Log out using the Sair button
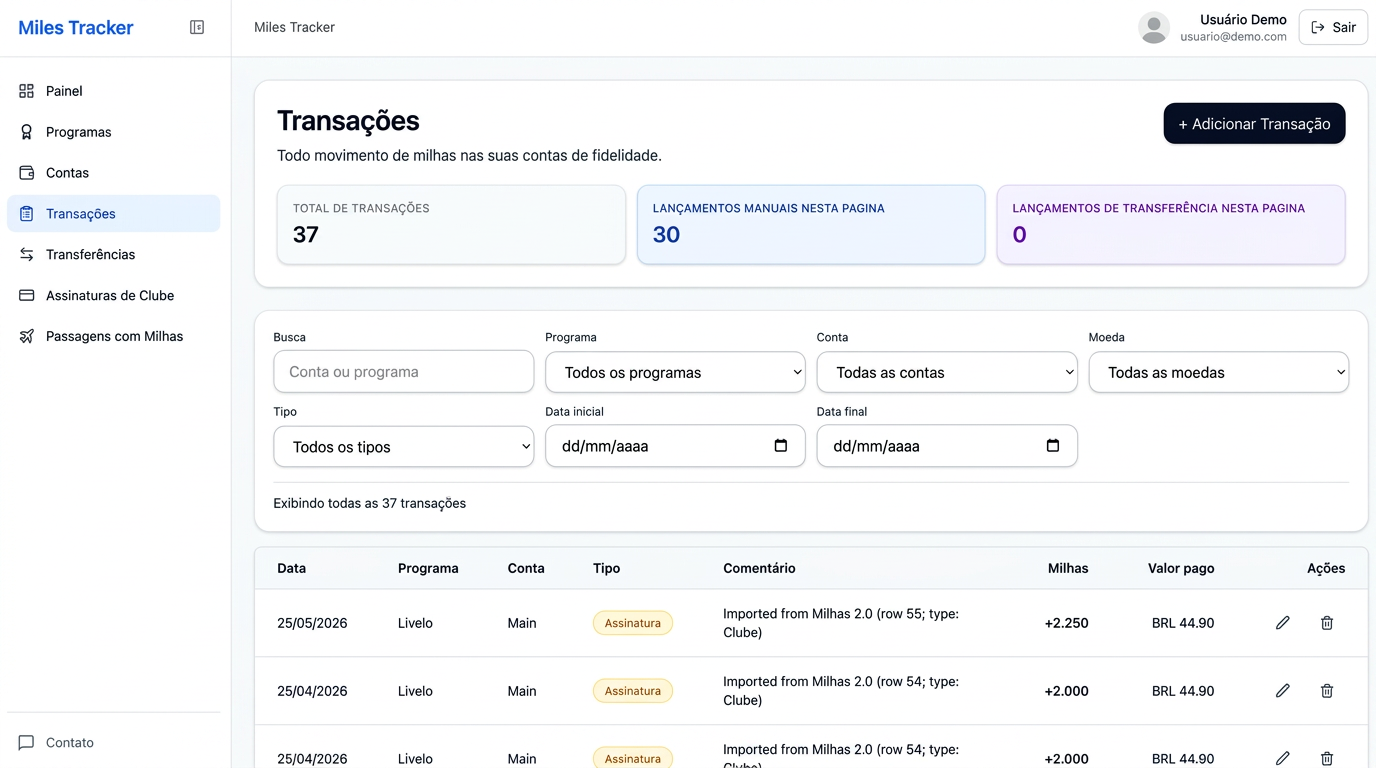 [x=1333, y=28]
